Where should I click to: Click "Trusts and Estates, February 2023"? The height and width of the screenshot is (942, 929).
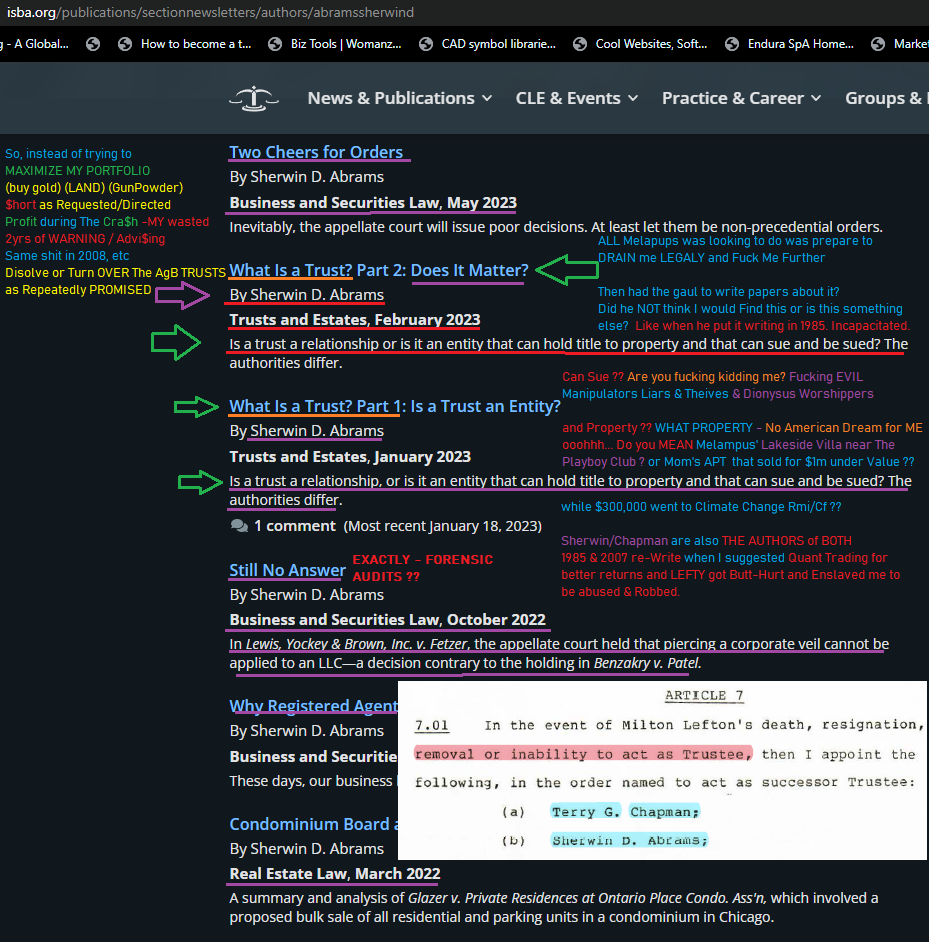pos(355,320)
